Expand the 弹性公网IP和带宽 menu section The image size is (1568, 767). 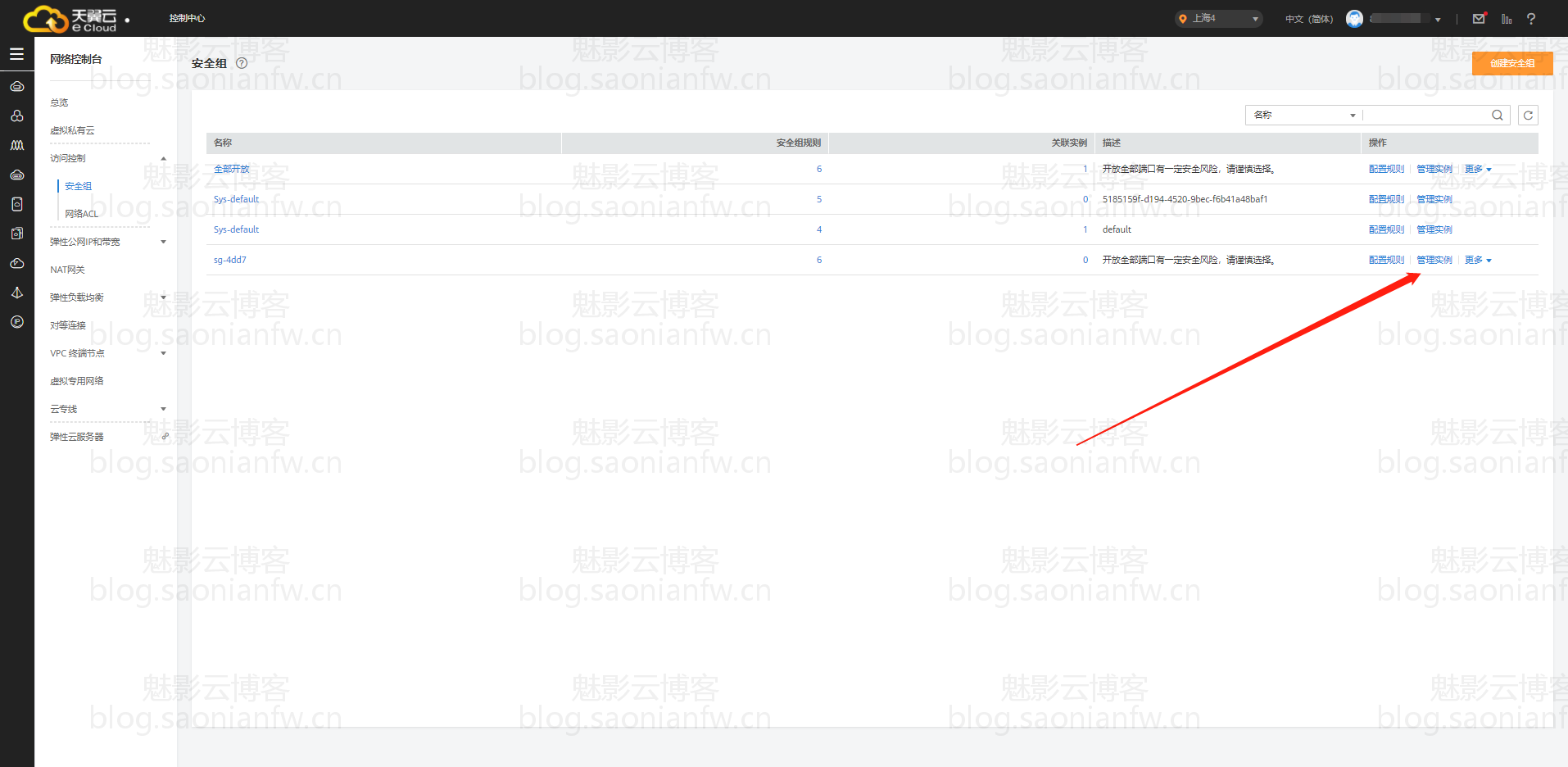coord(163,242)
